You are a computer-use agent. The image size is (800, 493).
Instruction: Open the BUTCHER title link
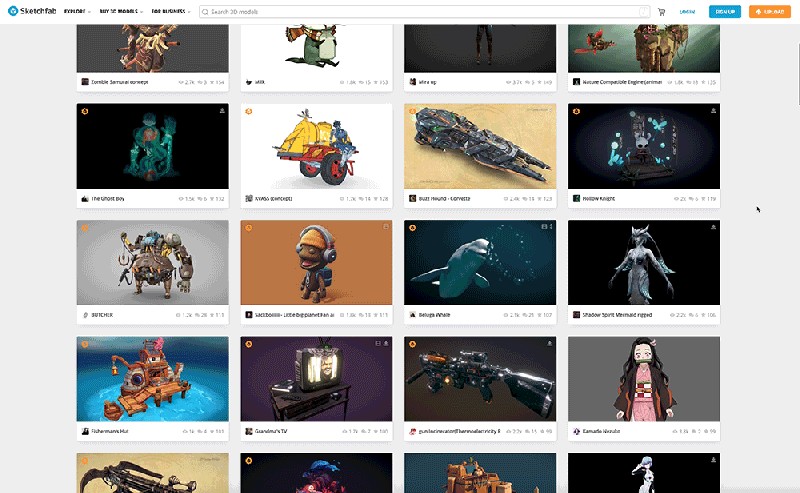coord(102,315)
